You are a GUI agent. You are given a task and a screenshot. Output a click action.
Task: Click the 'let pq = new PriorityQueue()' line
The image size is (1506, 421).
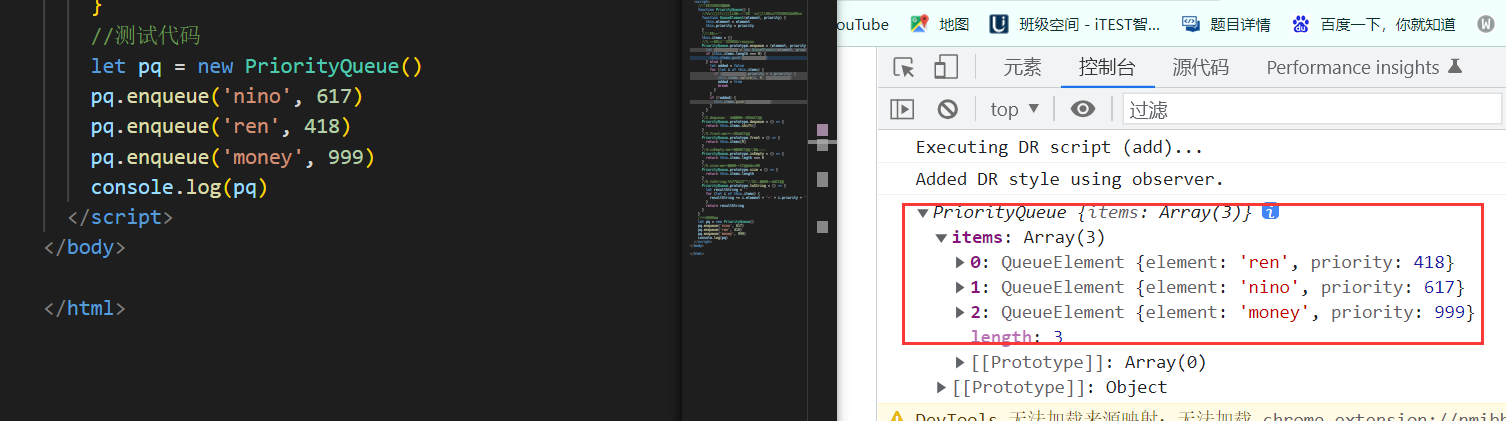point(257,67)
